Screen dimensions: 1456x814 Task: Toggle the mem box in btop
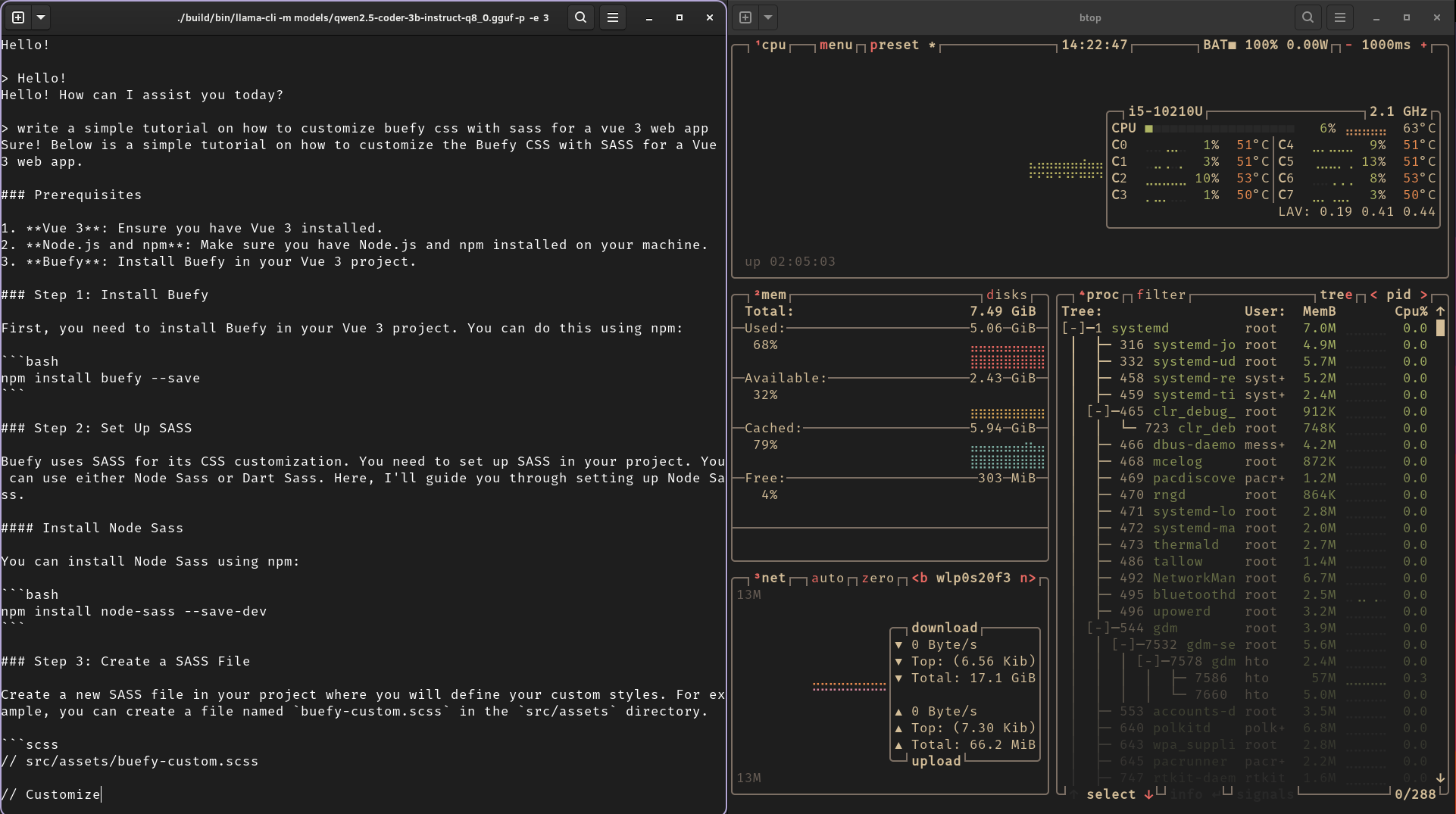[770, 295]
